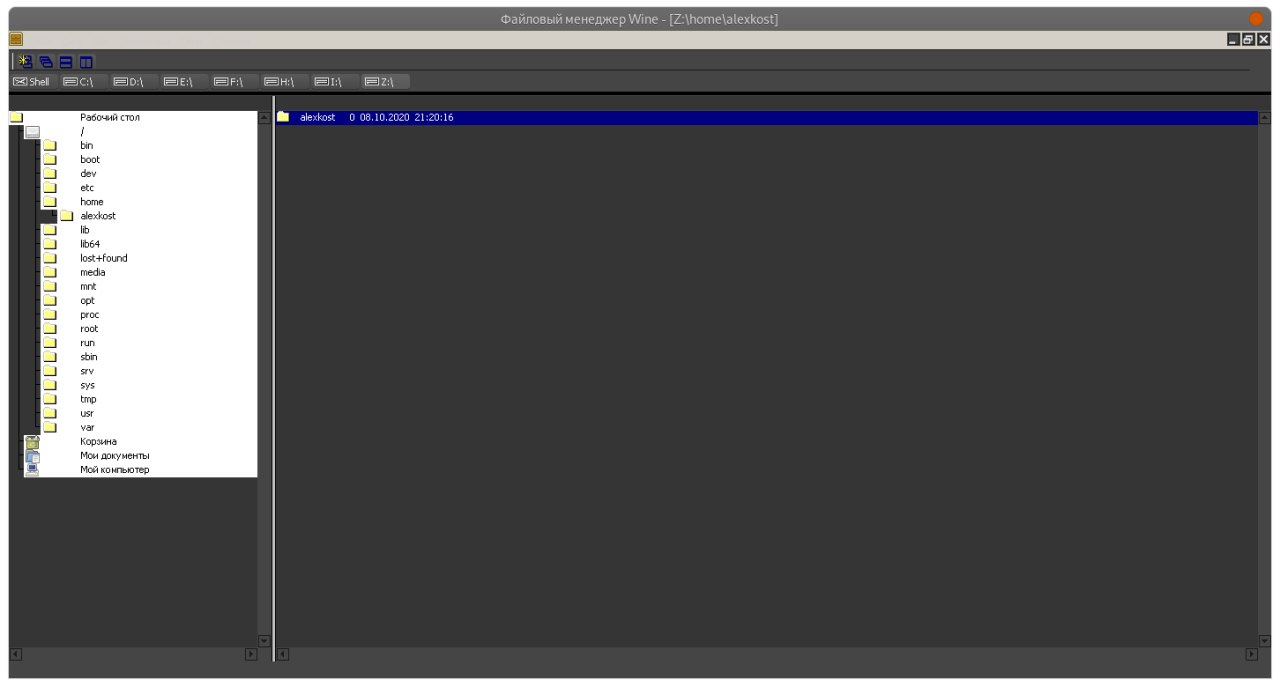The width and height of the screenshot is (1280, 687).
Task: Click the lib64 folder icon in tree
Action: pos(49,244)
